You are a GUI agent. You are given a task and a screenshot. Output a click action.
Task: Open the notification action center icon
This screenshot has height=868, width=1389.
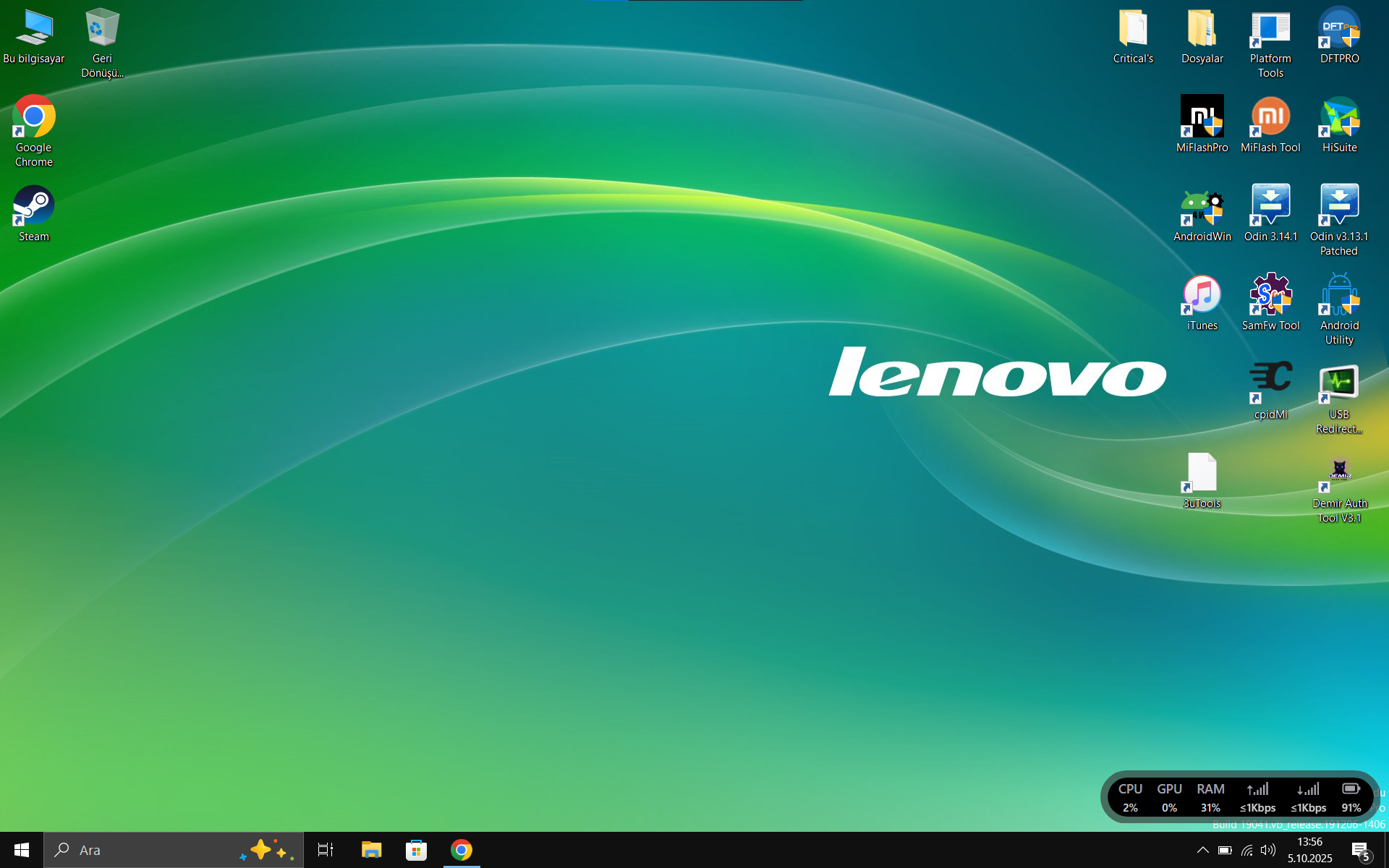click(1361, 851)
